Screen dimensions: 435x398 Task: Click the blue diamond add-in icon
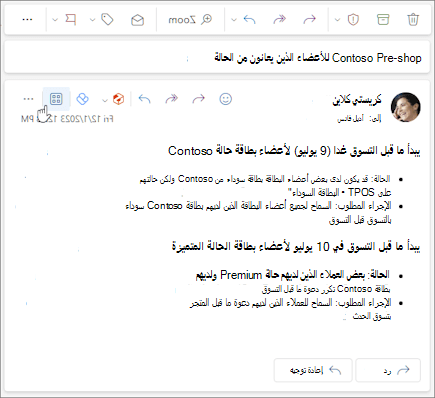(x=82, y=99)
